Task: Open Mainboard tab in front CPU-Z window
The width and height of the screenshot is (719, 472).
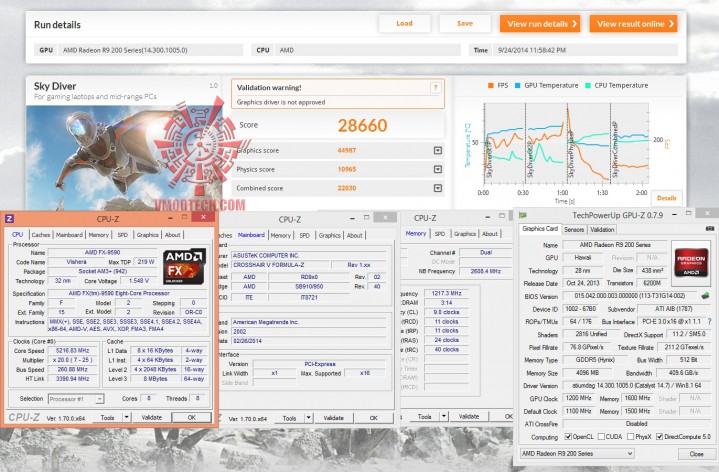Action: pos(69,235)
